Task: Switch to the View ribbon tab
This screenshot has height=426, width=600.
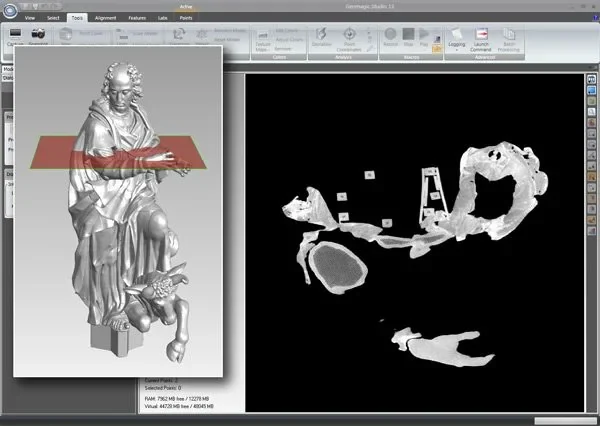Action: point(30,18)
